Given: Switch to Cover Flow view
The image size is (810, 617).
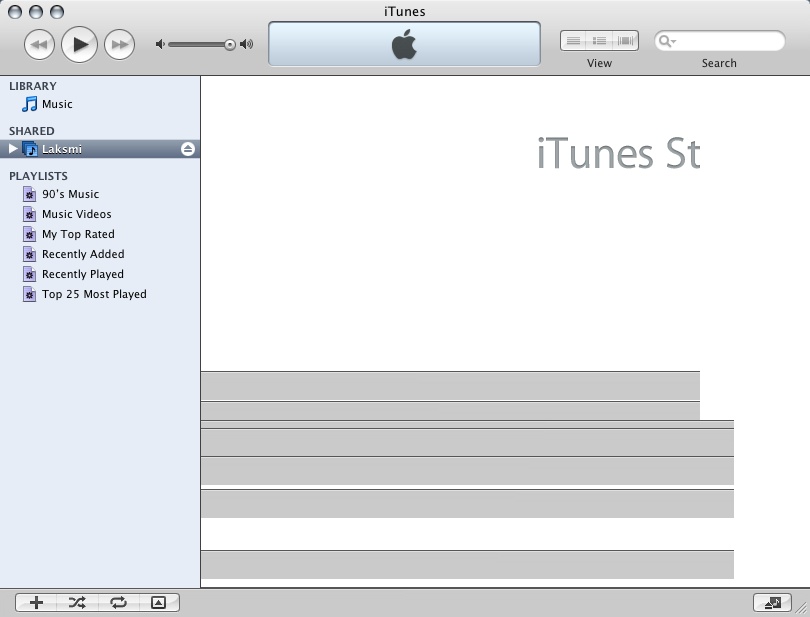Looking at the screenshot, I should point(626,41).
